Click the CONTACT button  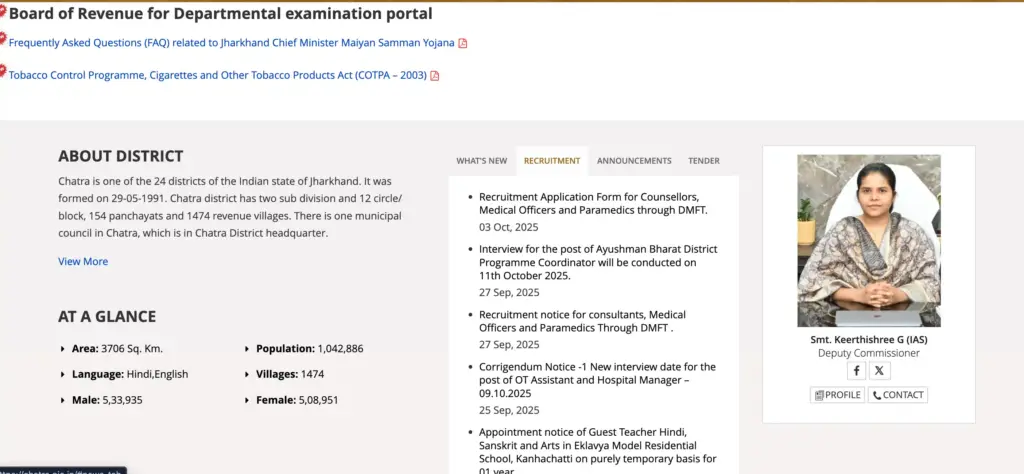tap(898, 395)
